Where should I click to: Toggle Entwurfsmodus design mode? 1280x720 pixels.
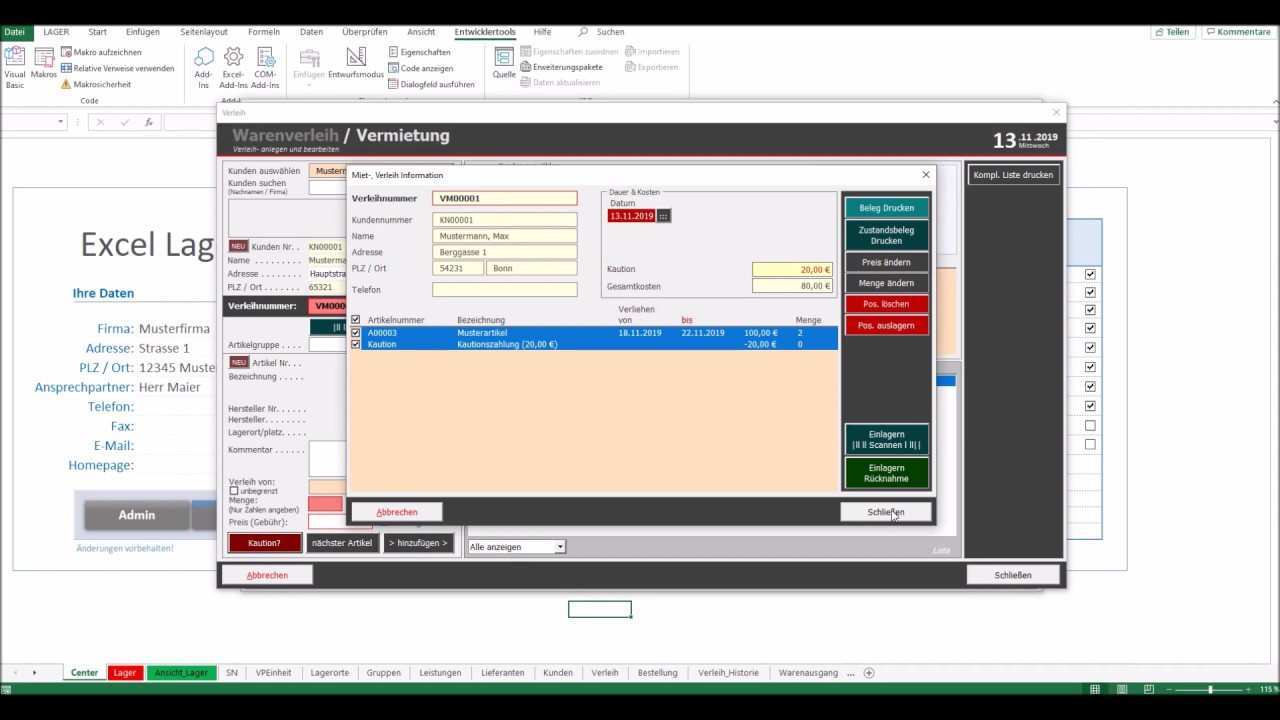point(356,60)
